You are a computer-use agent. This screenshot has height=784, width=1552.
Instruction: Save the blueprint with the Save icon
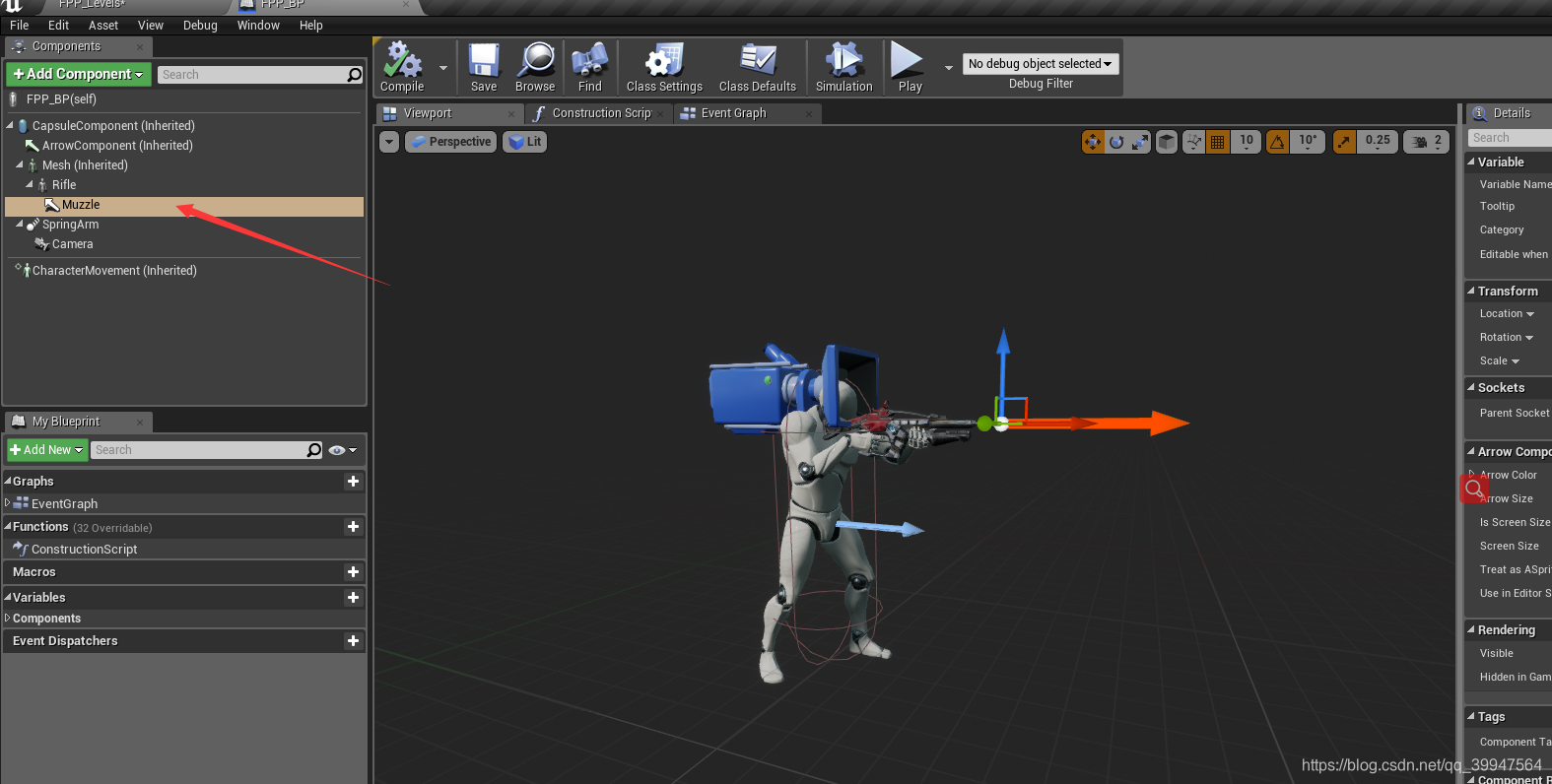point(484,67)
